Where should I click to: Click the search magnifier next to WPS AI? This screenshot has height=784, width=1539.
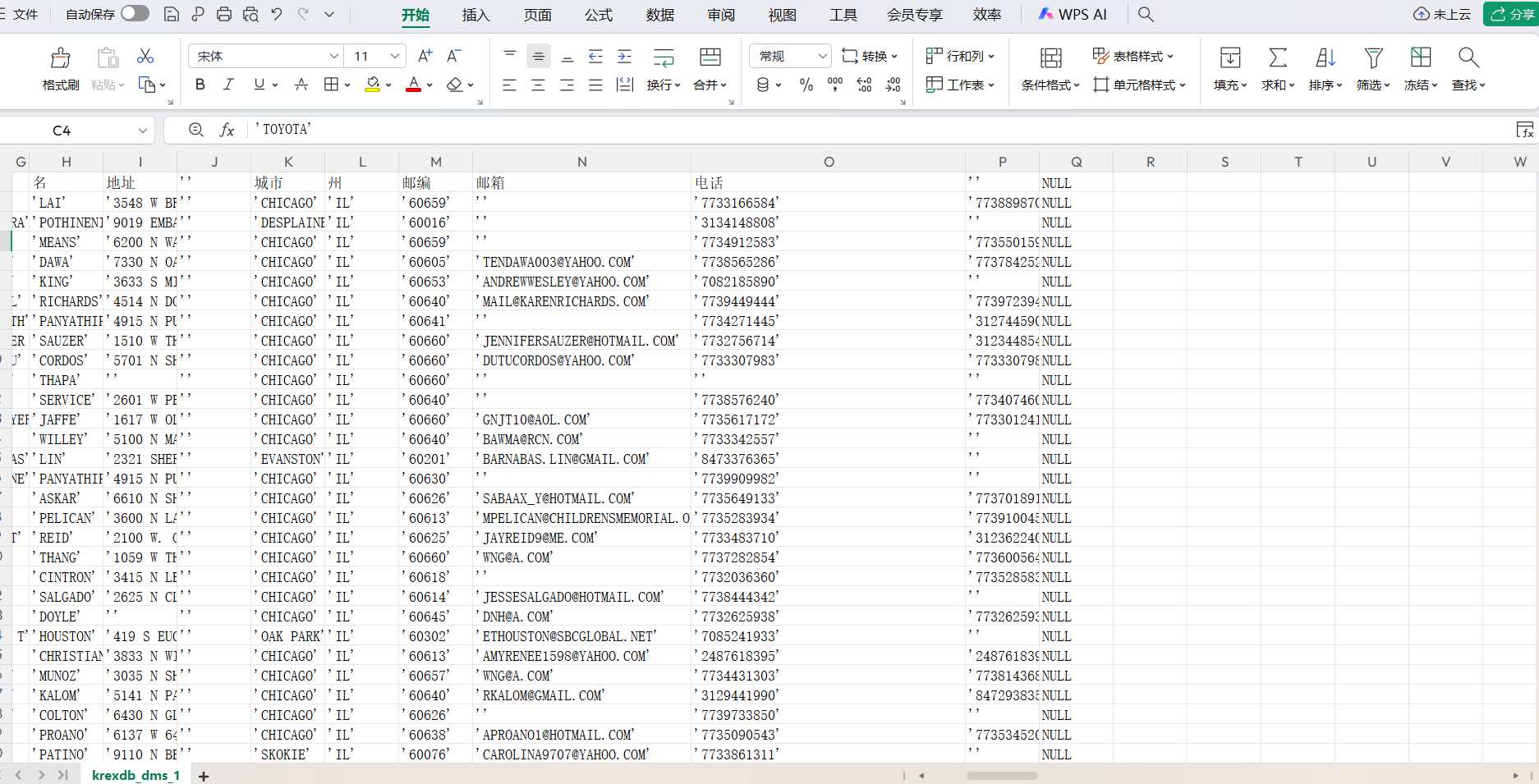[x=1146, y=14]
